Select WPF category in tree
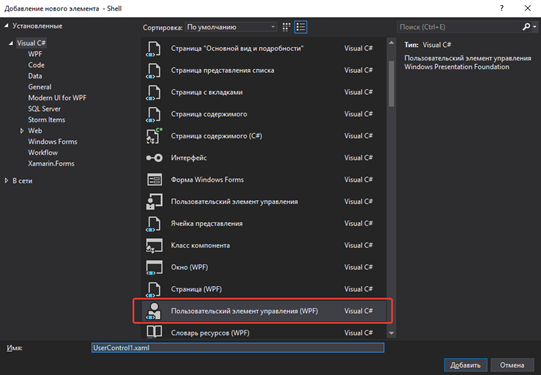 pyautogui.click(x=35, y=54)
